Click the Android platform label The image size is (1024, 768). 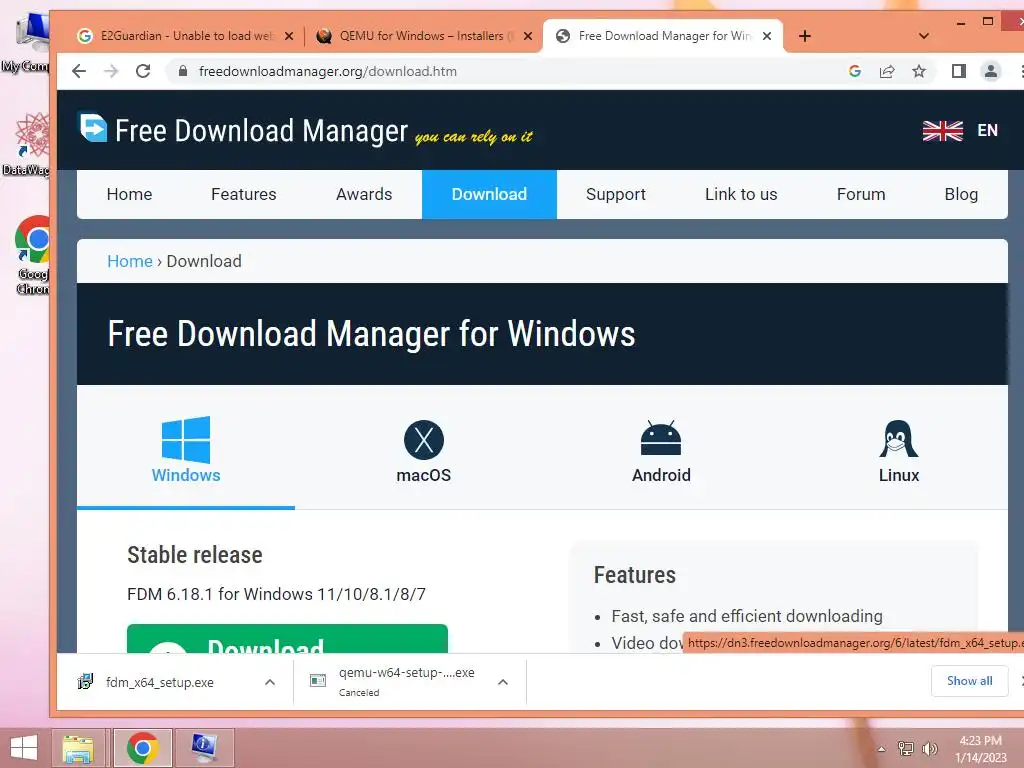[661, 475]
